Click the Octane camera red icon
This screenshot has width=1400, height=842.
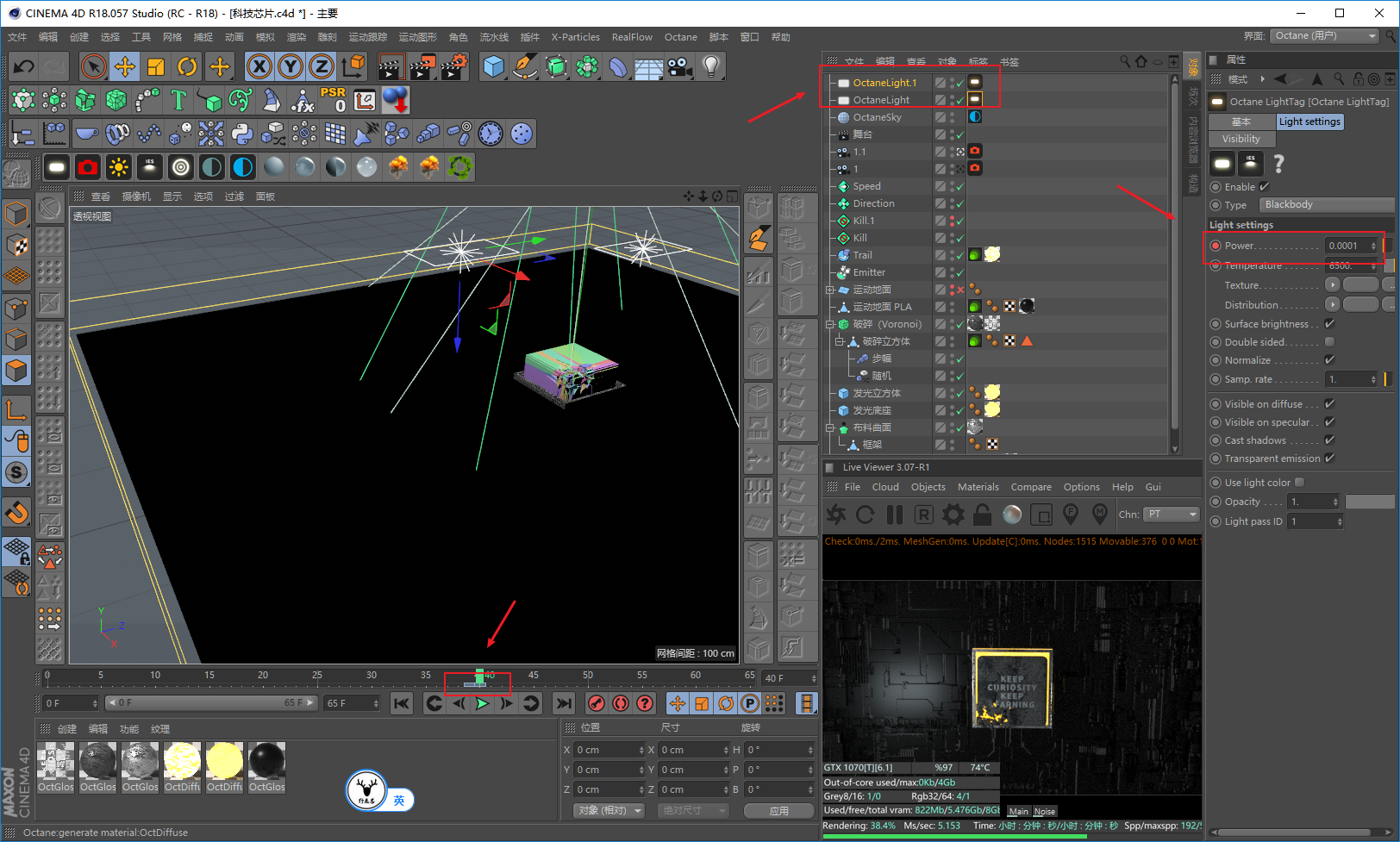coord(88,166)
